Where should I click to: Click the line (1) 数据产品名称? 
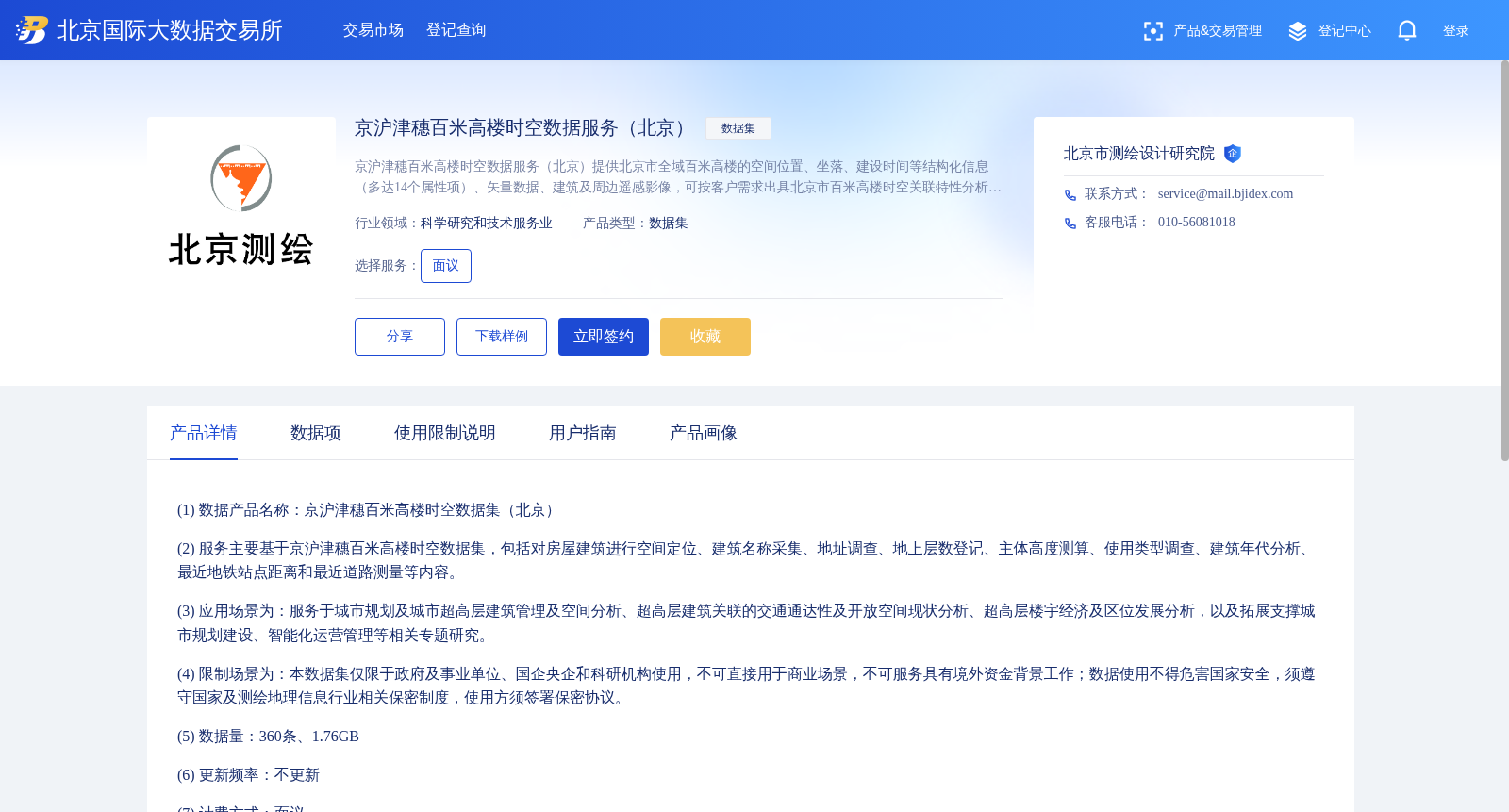[369, 510]
